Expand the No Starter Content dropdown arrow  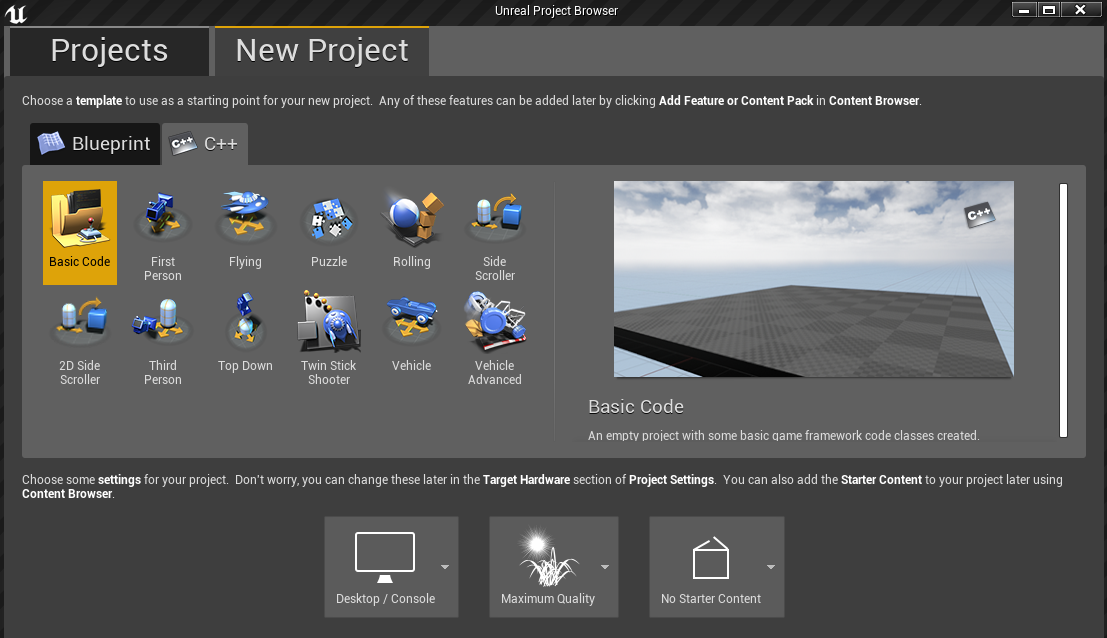click(x=771, y=567)
